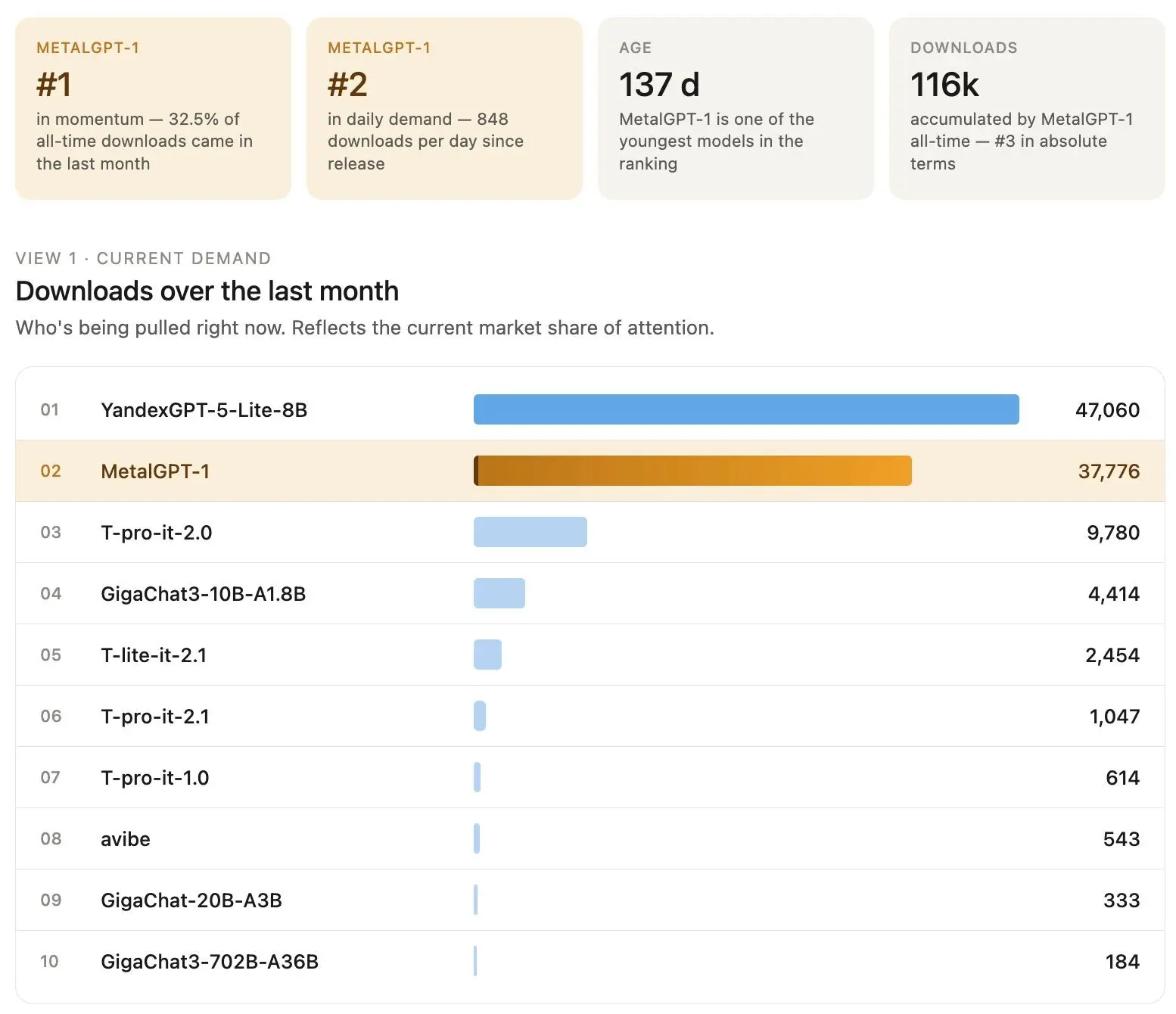Screen dimensions: 1176x1014
Task: Click the sliver bar for GigaChat3-702B-A36B
Action: [x=475, y=961]
